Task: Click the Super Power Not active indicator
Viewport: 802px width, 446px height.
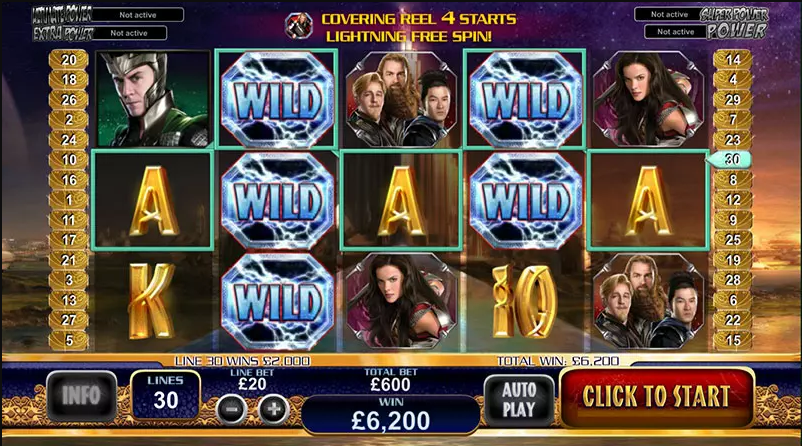Action: (669, 14)
